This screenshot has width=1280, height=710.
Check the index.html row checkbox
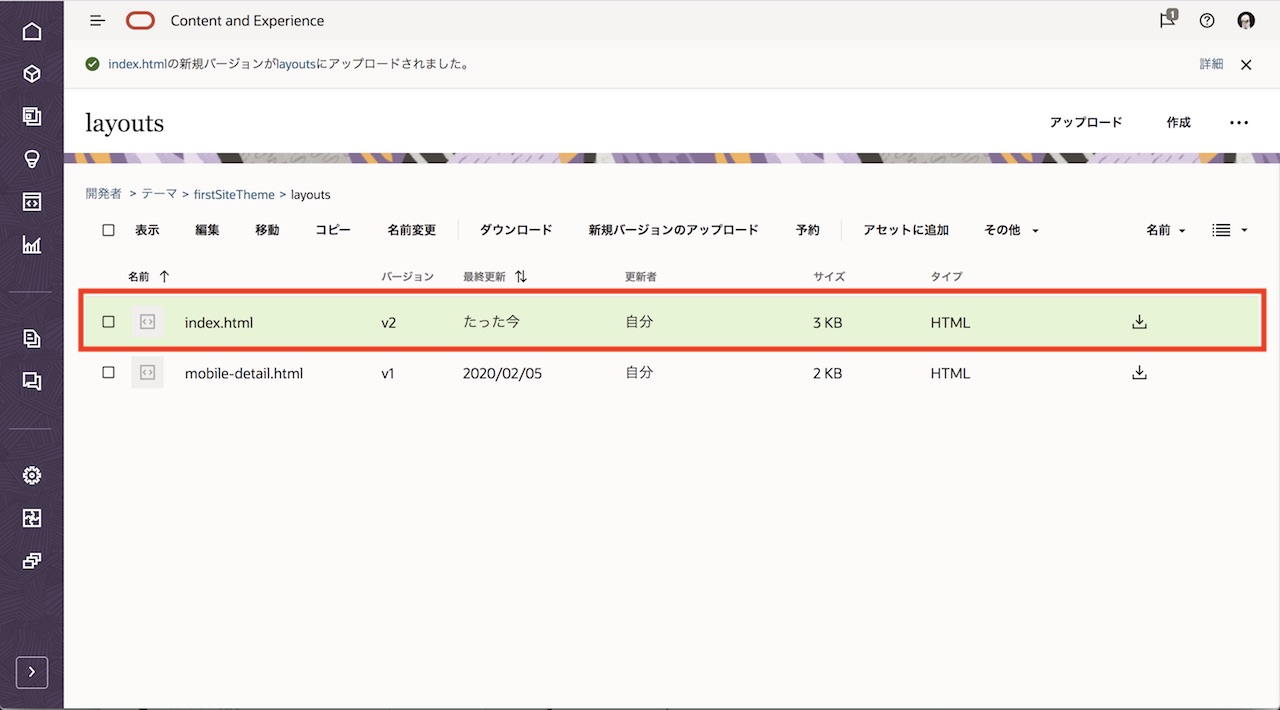[x=109, y=322]
